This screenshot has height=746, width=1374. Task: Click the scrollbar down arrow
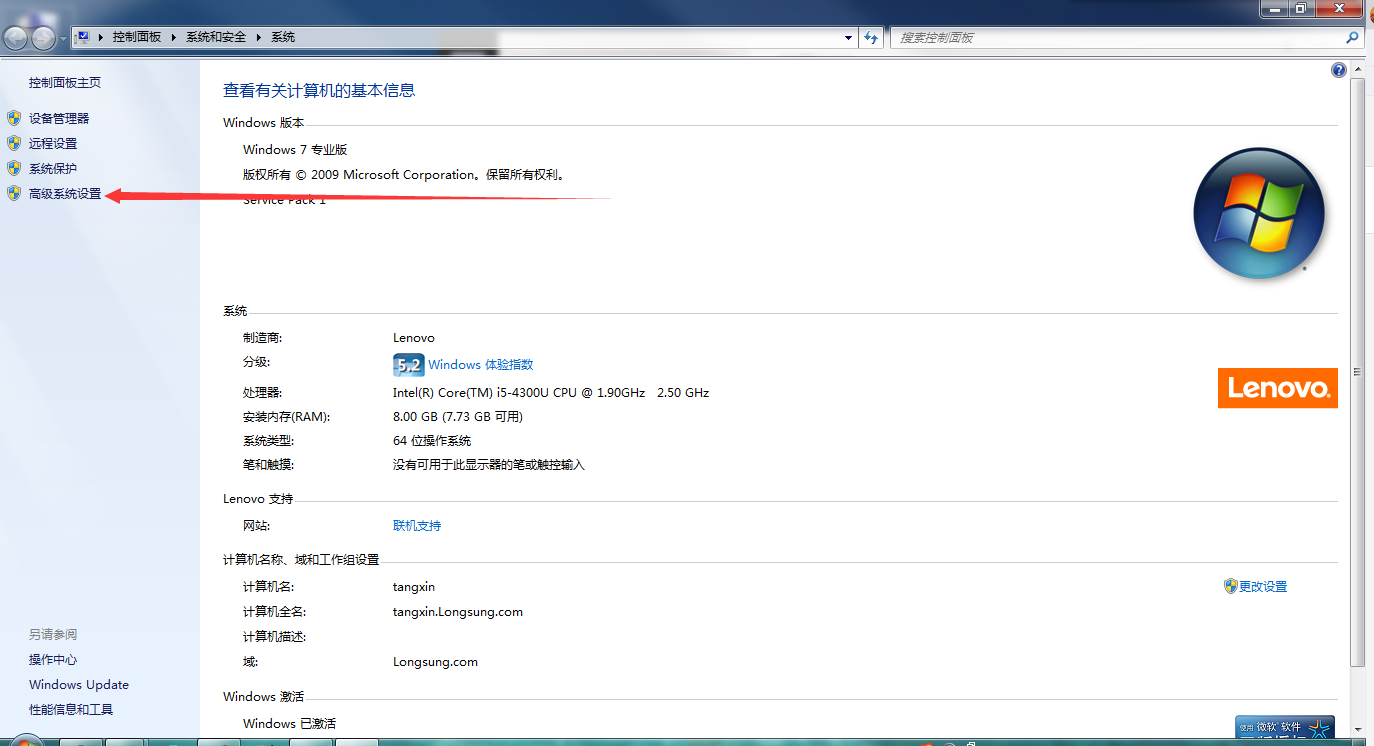[x=1357, y=729]
